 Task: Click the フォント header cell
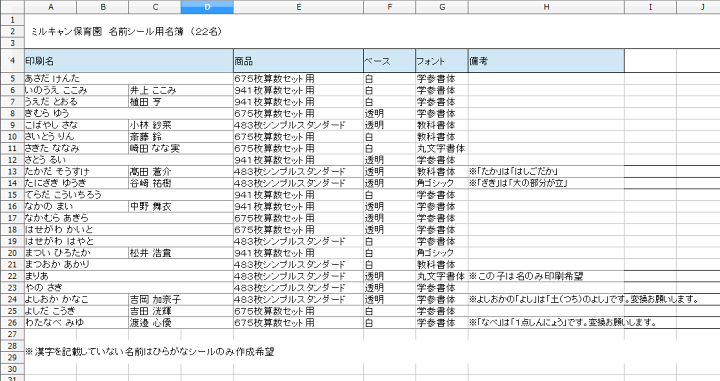[442, 61]
